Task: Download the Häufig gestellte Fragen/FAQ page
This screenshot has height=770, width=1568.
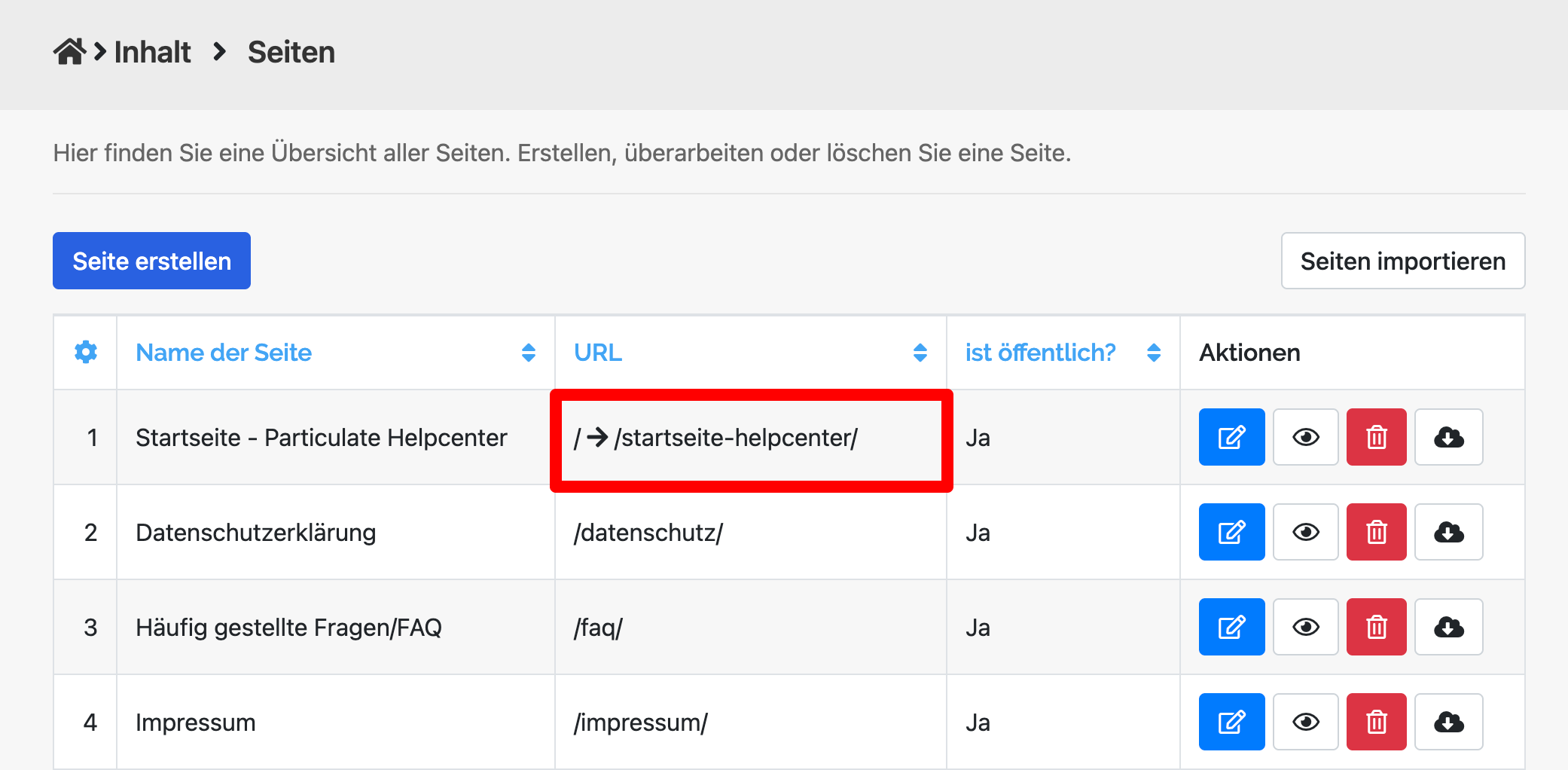Action: click(x=1448, y=627)
